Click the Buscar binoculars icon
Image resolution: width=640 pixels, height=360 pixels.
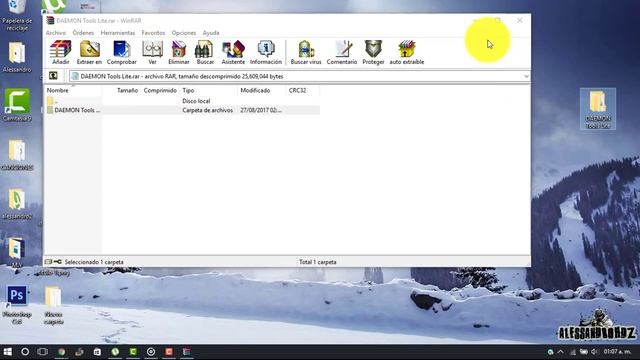[205, 52]
